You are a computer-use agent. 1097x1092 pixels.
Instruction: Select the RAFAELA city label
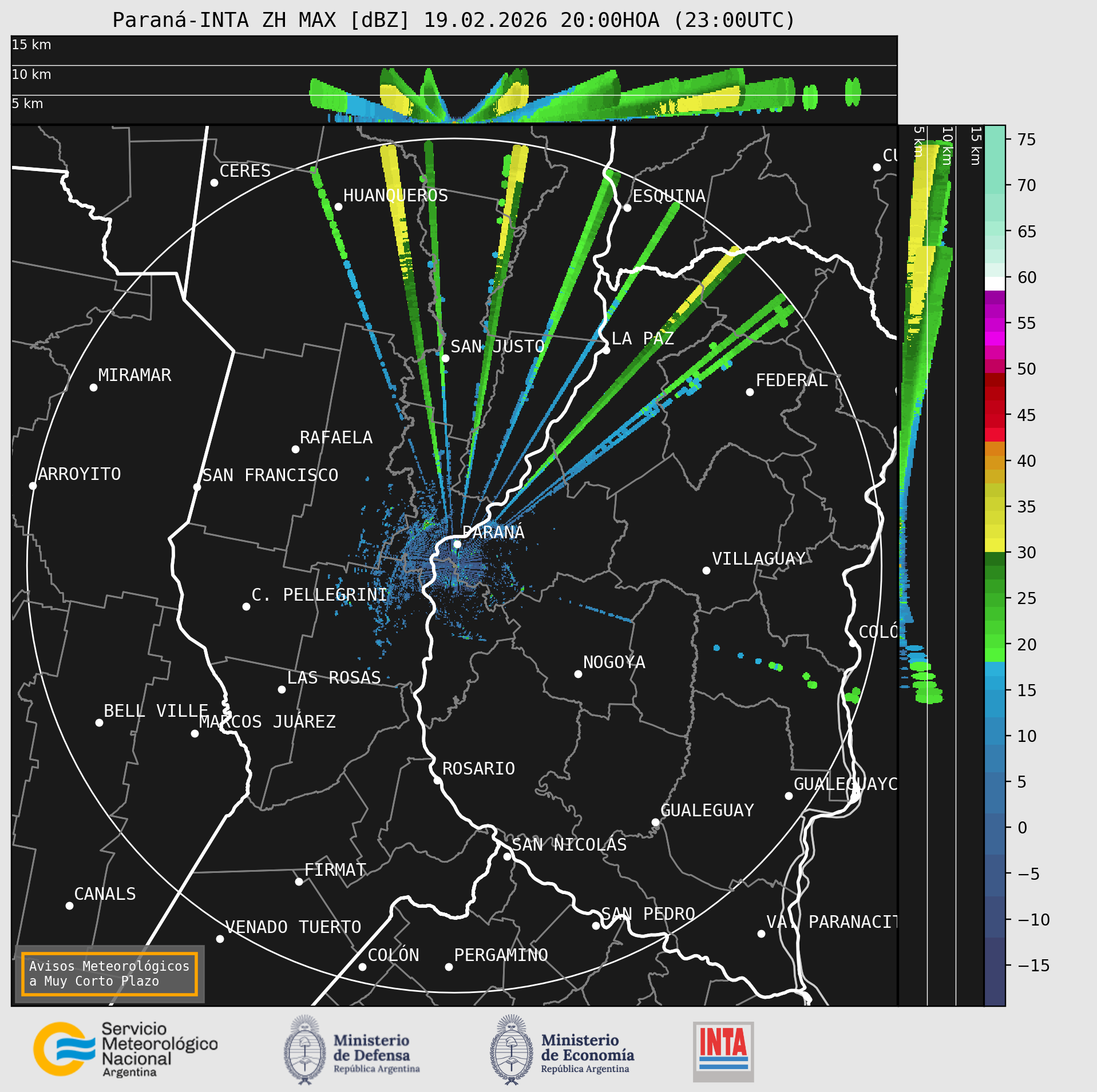(336, 437)
